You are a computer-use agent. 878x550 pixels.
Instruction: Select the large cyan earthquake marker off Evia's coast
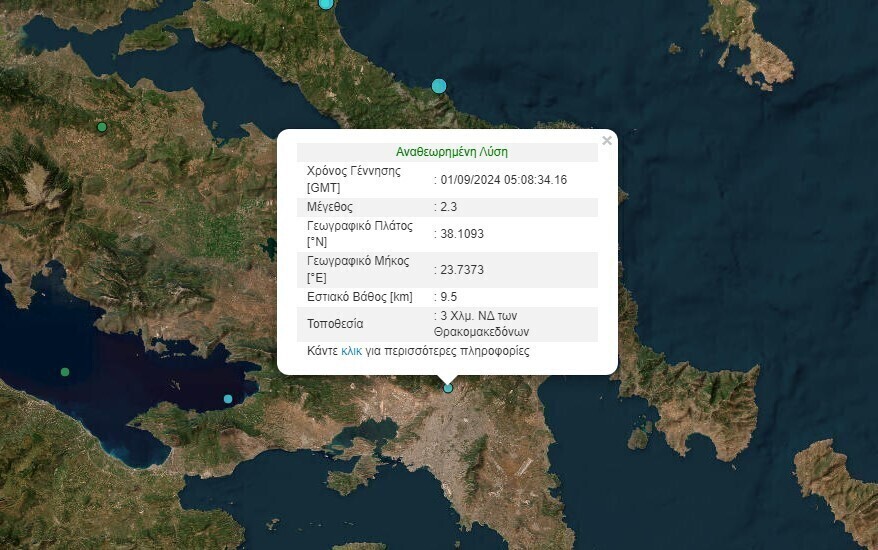tap(438, 86)
